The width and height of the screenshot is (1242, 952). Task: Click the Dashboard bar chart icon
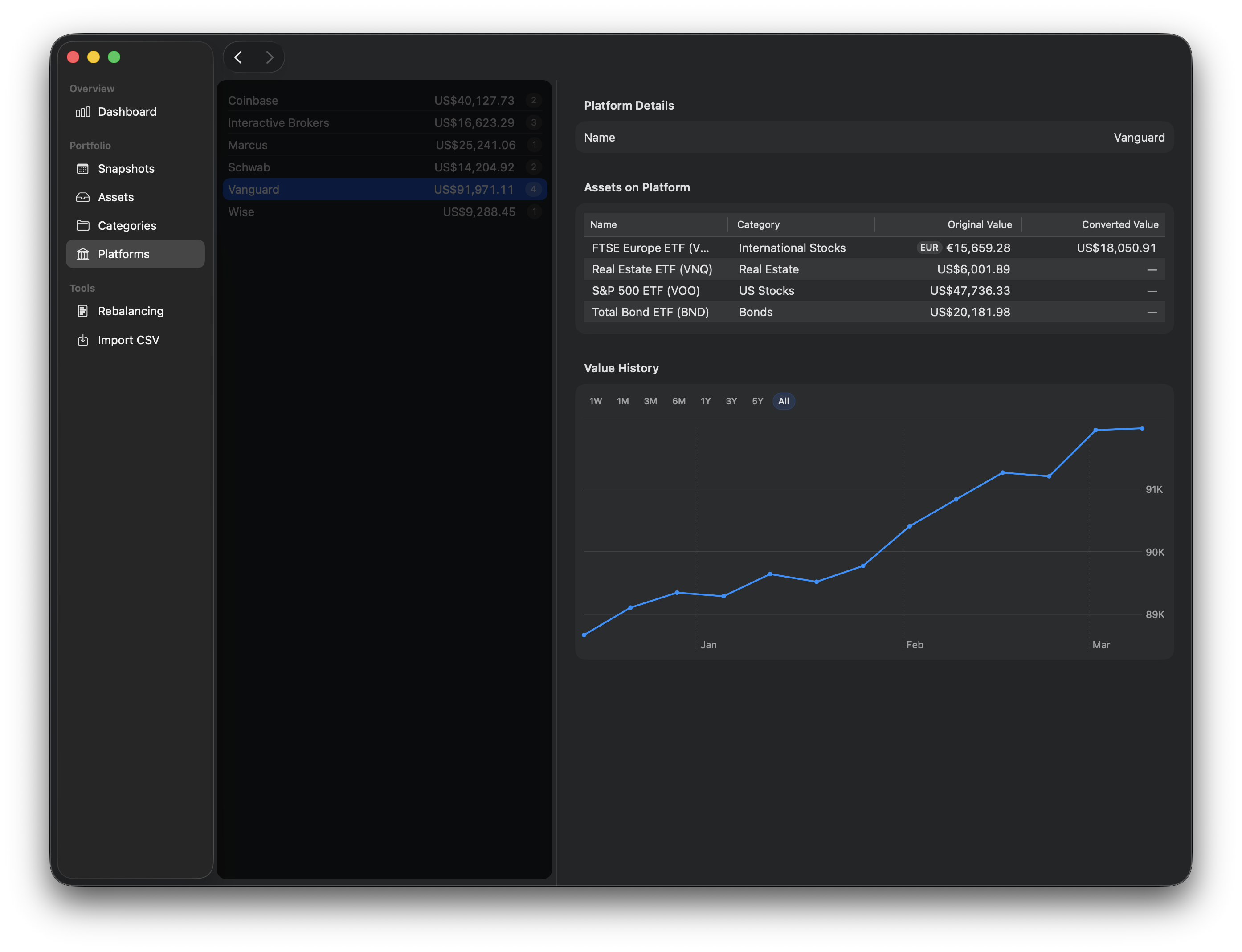click(83, 112)
